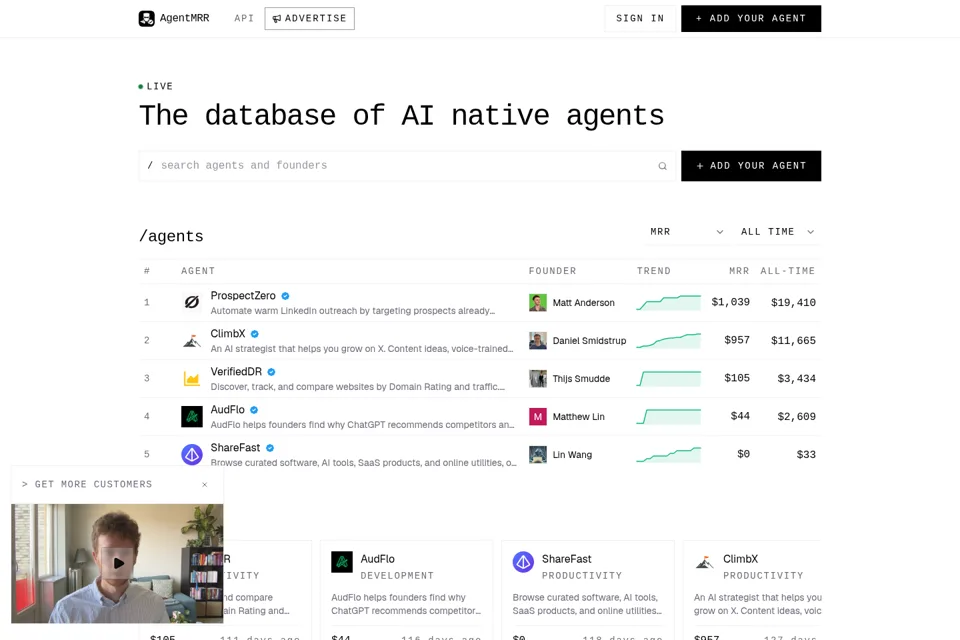The height and width of the screenshot is (640, 960).
Task: Open the All Time range dropdown
Action: pos(778,232)
